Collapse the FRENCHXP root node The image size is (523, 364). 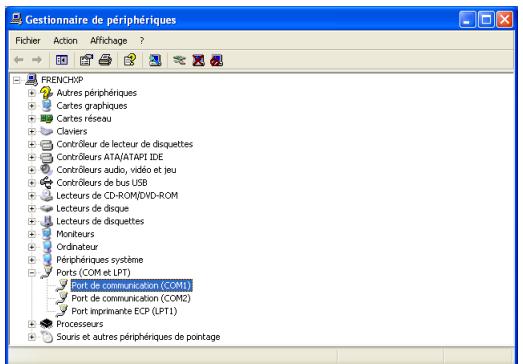16,80
